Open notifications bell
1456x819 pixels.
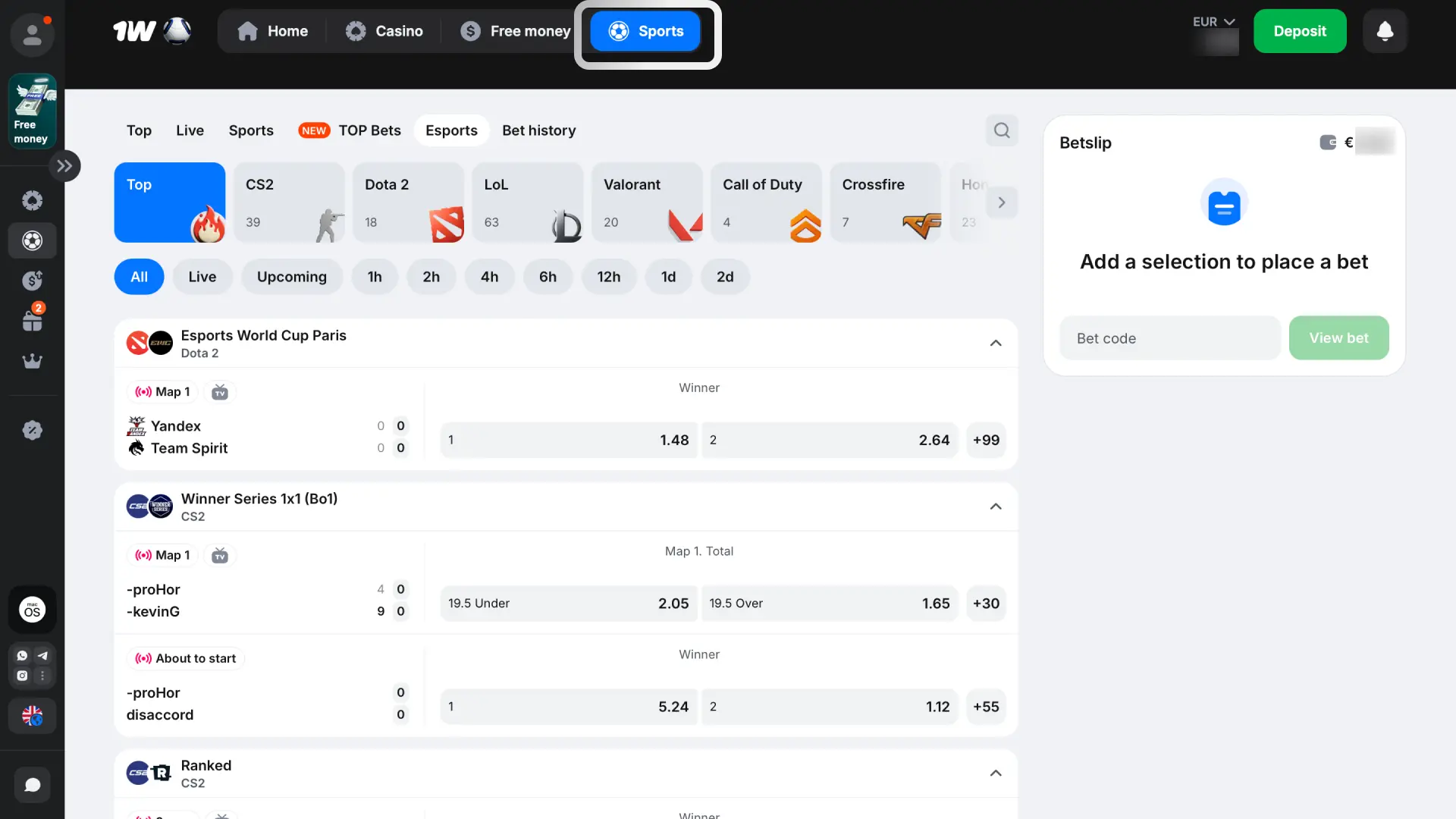(1385, 31)
